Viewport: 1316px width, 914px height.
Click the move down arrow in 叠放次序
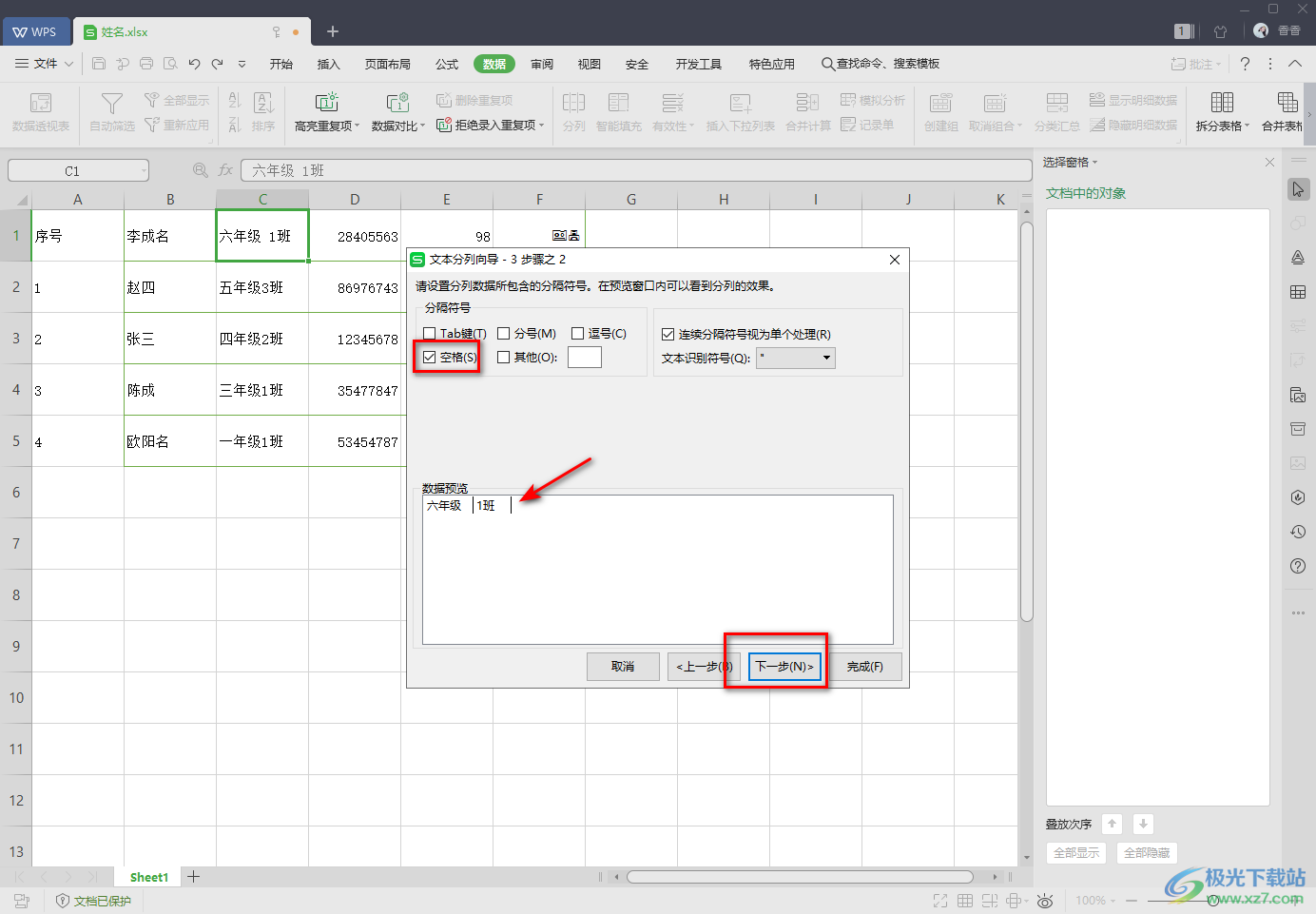pos(1144,824)
